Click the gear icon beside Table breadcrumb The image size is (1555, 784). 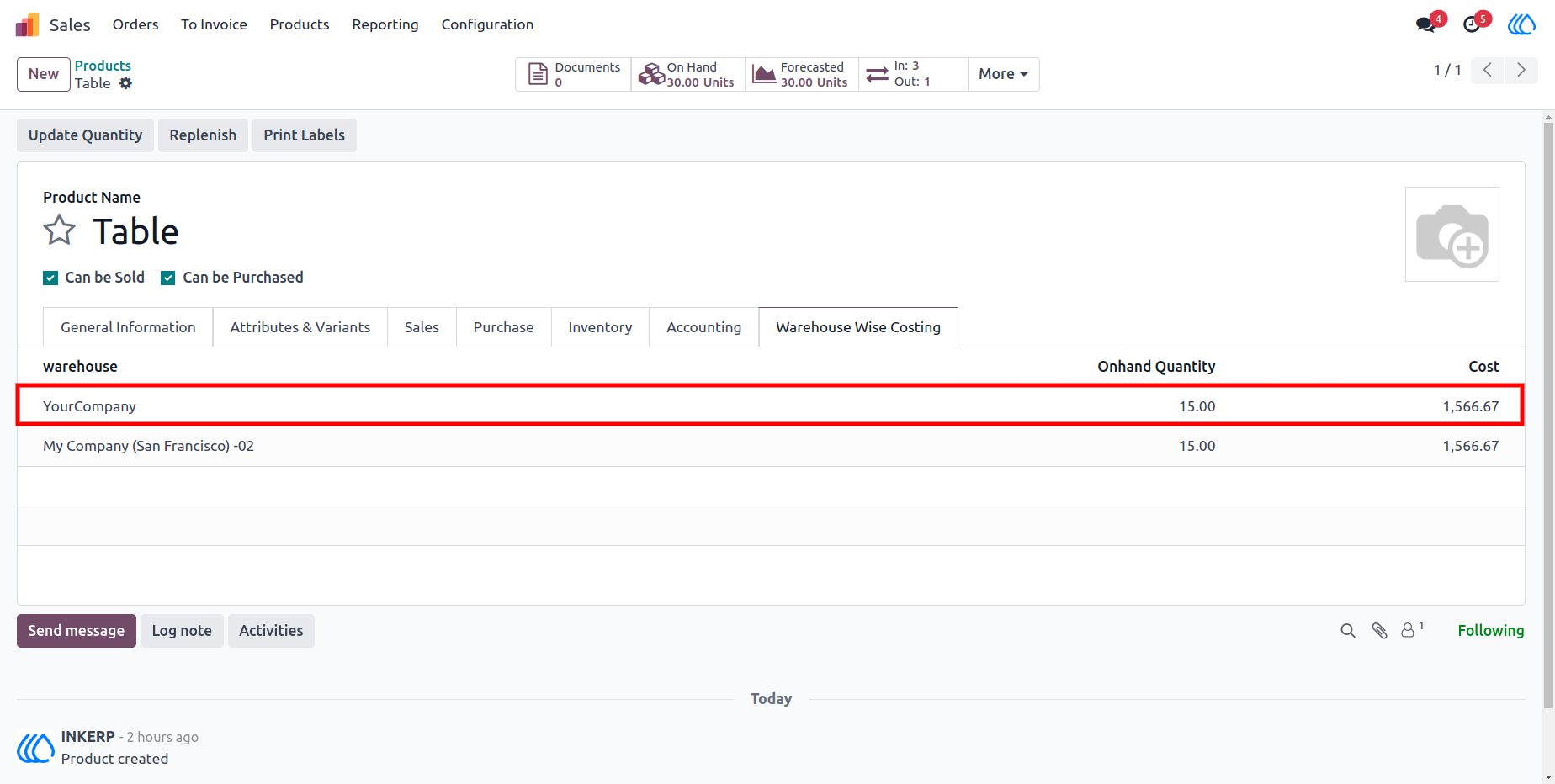pos(125,83)
